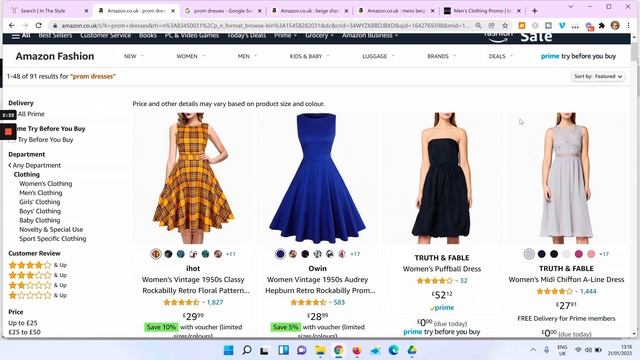
Task: Open Today's Deals in nav bar
Action: (247, 36)
